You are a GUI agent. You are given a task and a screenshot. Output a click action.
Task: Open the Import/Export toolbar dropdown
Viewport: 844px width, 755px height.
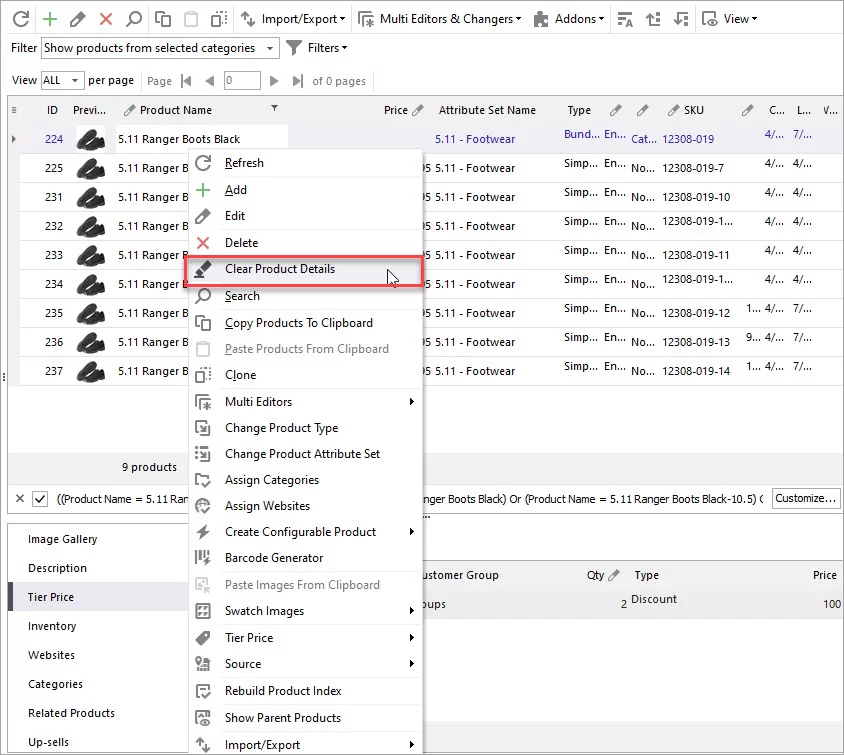(x=293, y=19)
